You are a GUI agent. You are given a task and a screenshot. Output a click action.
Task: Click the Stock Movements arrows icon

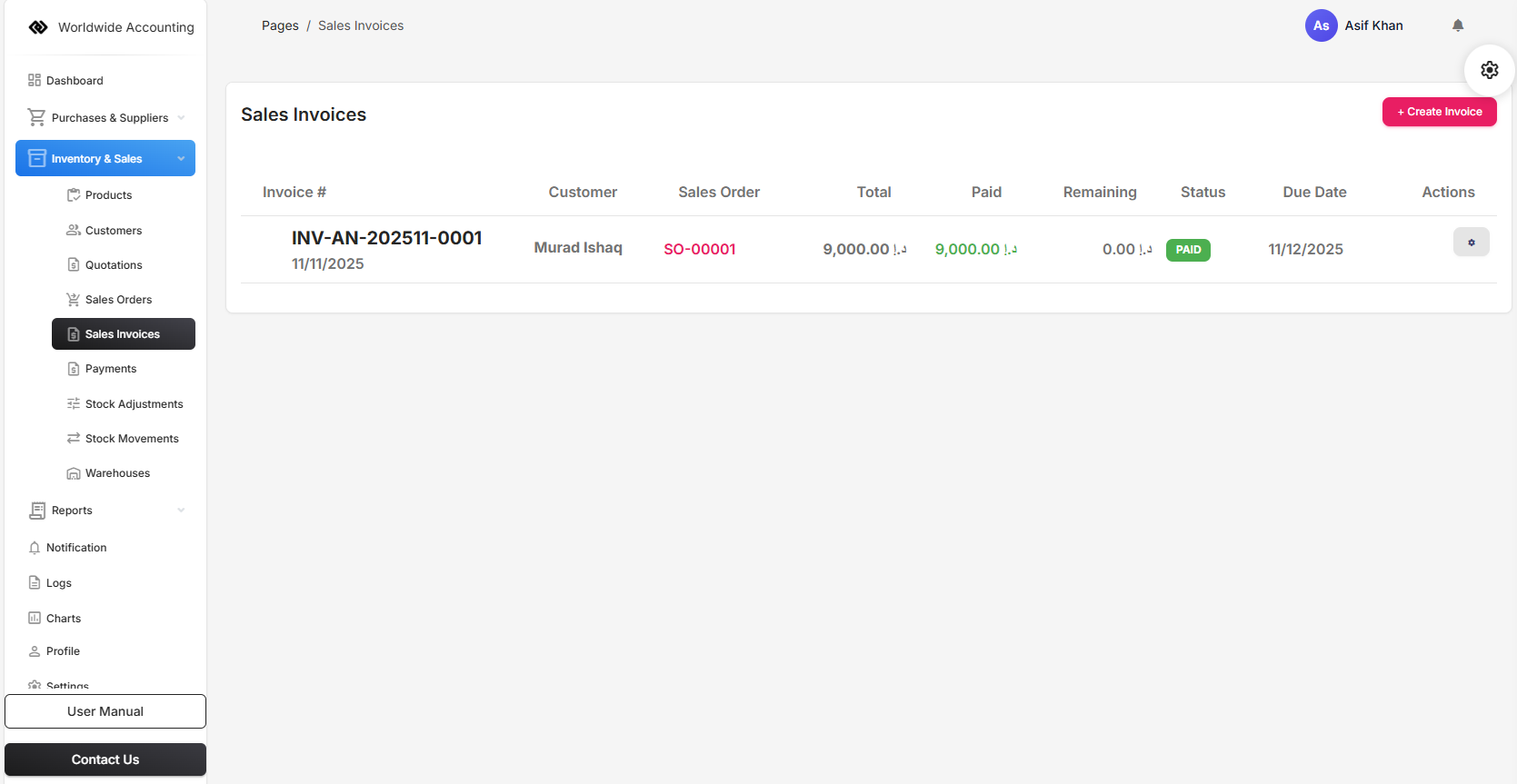coord(74,438)
